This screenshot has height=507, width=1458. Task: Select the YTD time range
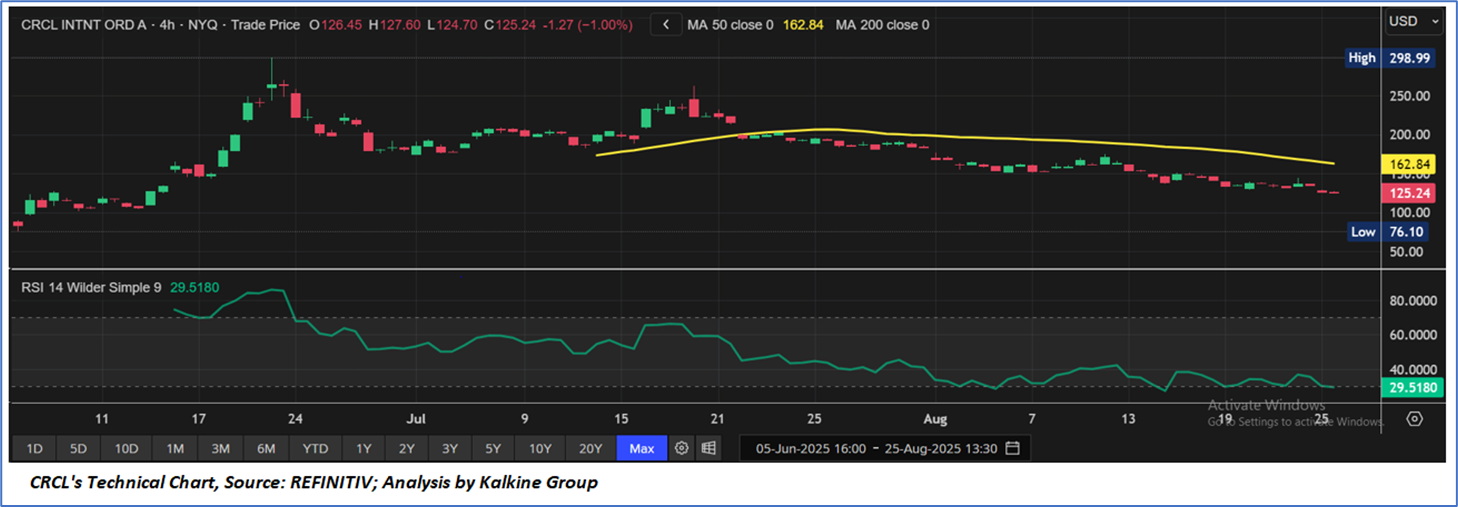click(315, 448)
